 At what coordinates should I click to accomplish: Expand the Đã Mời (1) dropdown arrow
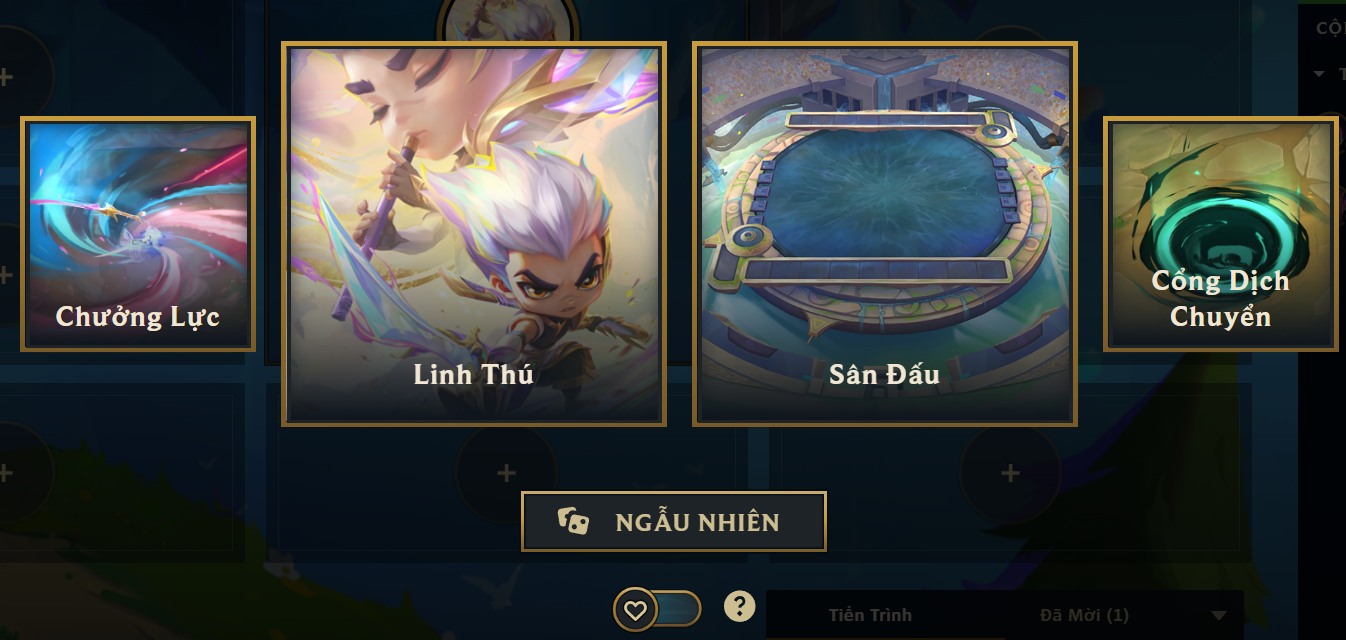pyautogui.click(x=1218, y=615)
